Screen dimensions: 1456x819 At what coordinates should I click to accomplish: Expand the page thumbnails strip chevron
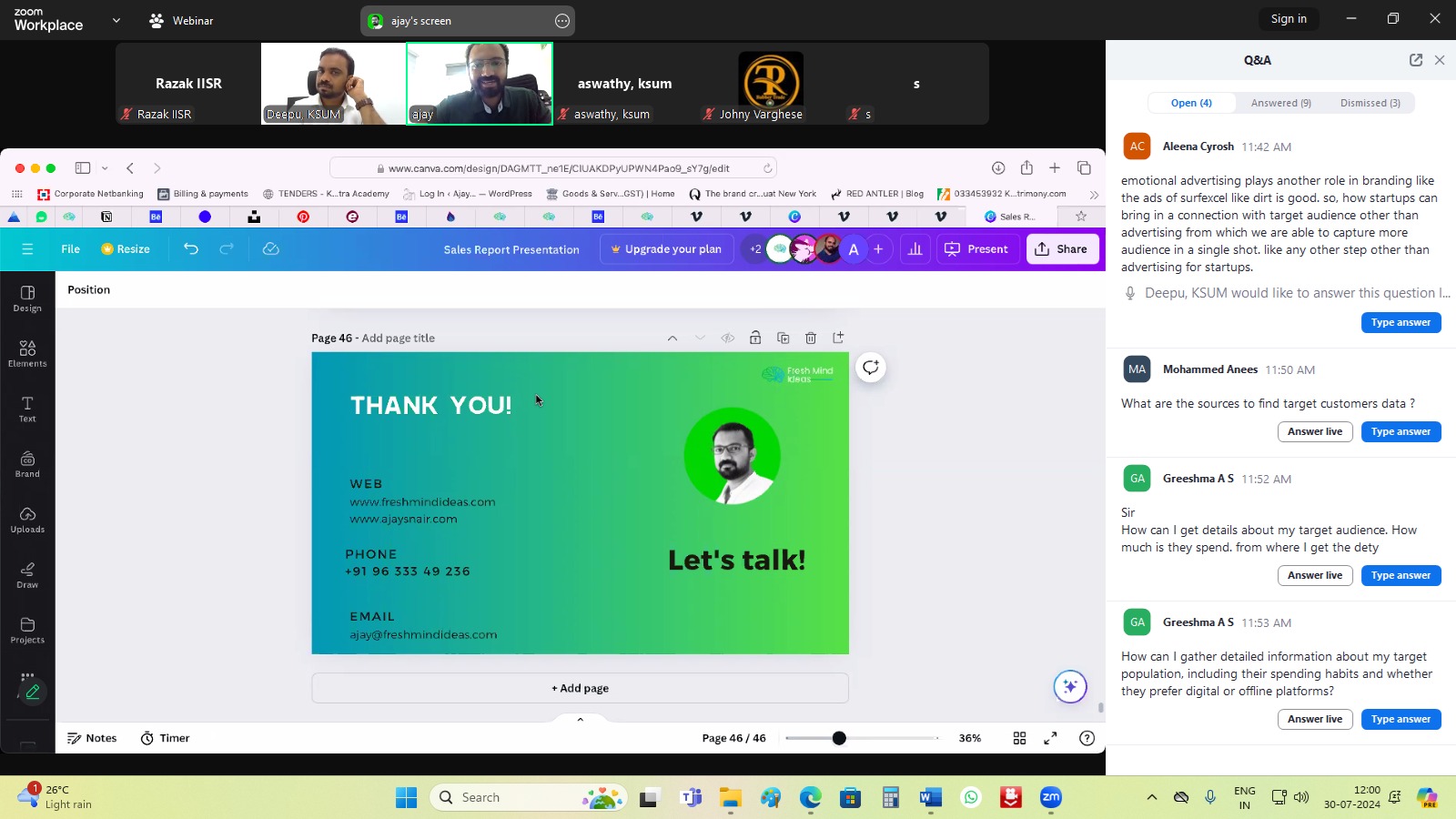point(580,719)
